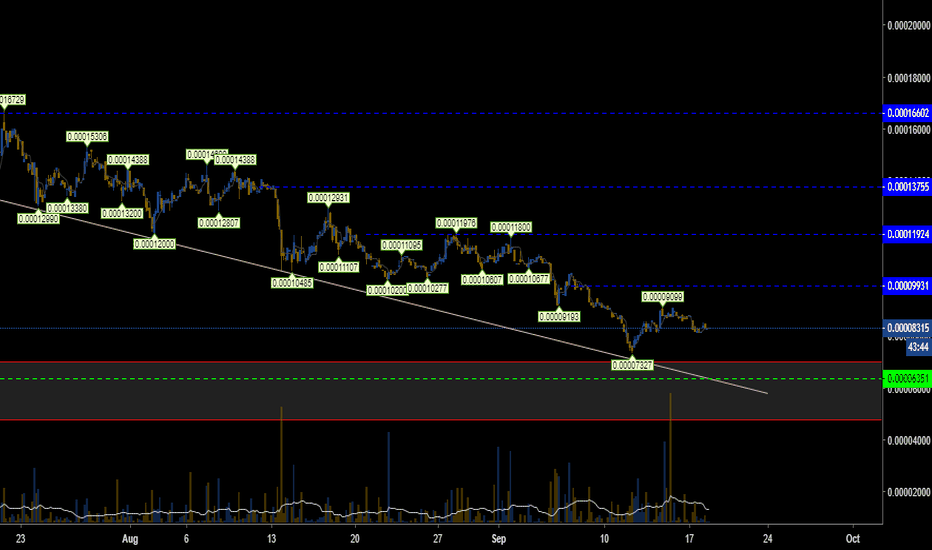Click the 0.00015306 swing high label
The height and width of the screenshot is (550, 932).
tap(87, 137)
